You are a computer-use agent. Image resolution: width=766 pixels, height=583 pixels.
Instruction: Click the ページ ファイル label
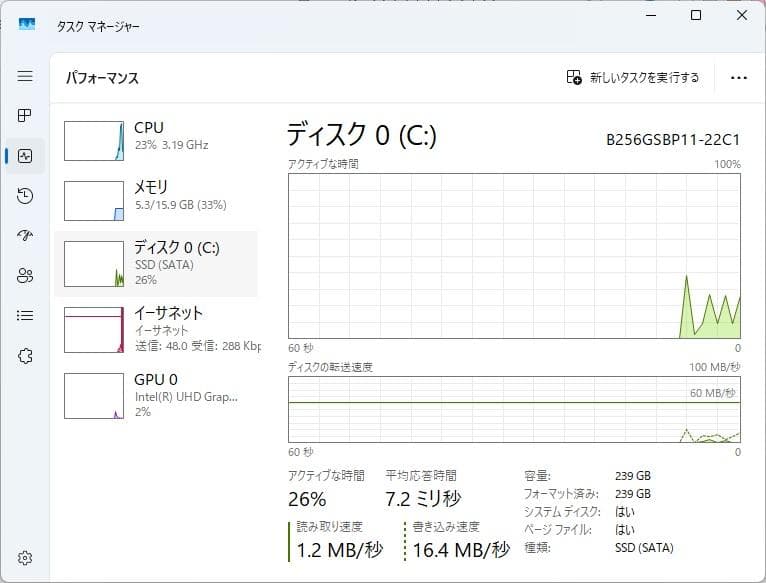point(557,530)
